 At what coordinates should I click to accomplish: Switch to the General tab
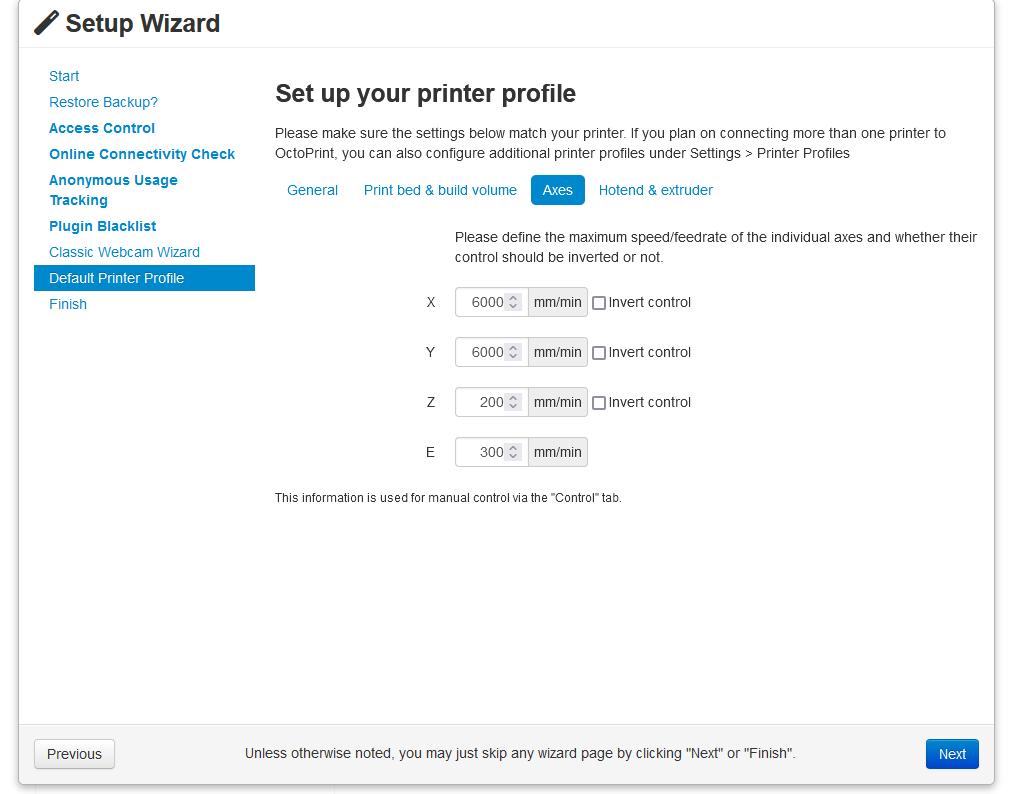tap(312, 190)
